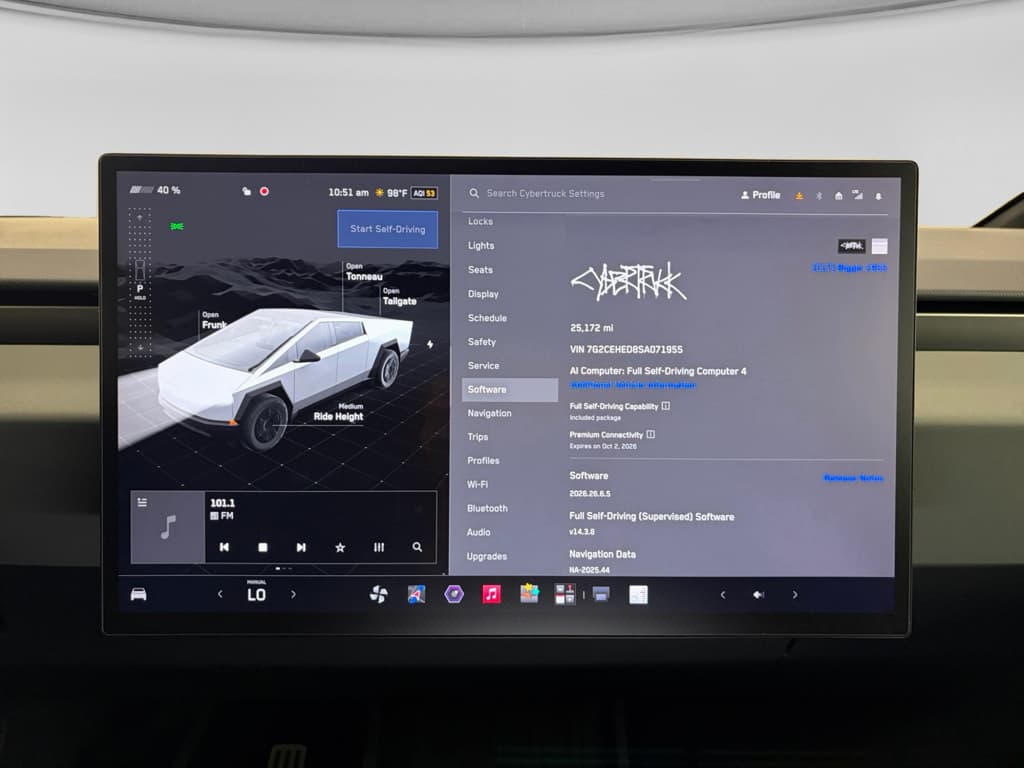Stop radio playback

point(263,547)
